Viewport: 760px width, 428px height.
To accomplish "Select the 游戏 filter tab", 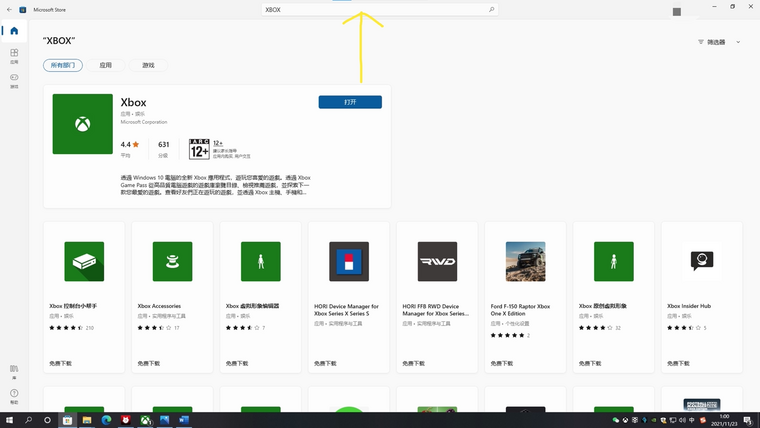I will coord(148,65).
